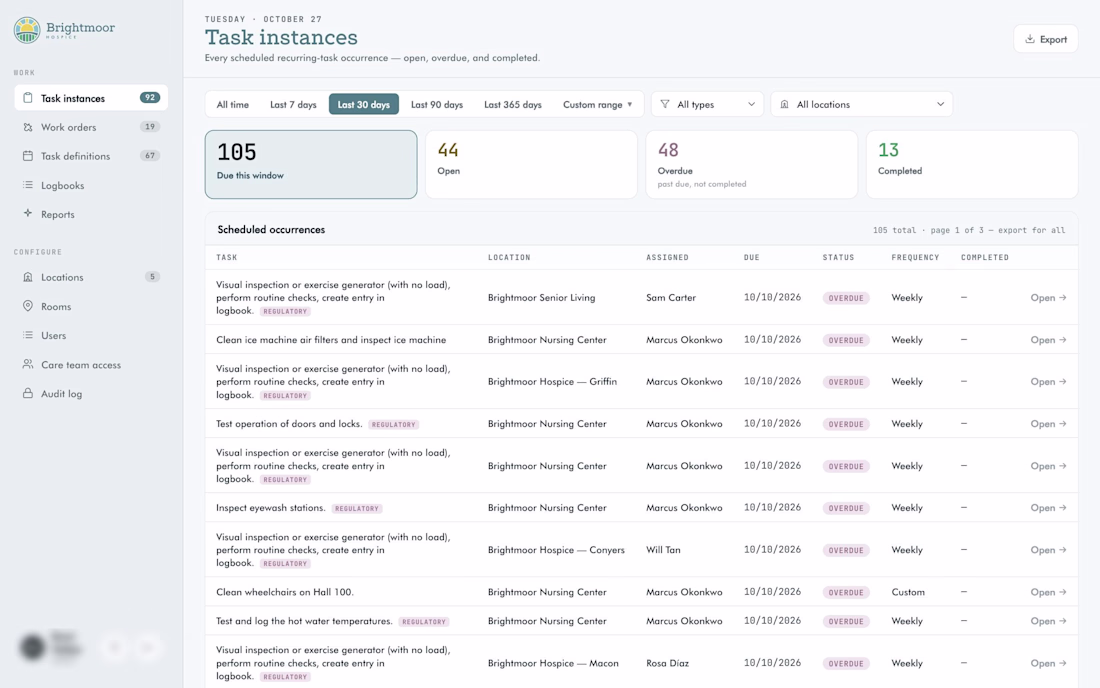The width and height of the screenshot is (1100, 688).
Task: Select the Last 90 days range tab
Action: point(436,104)
